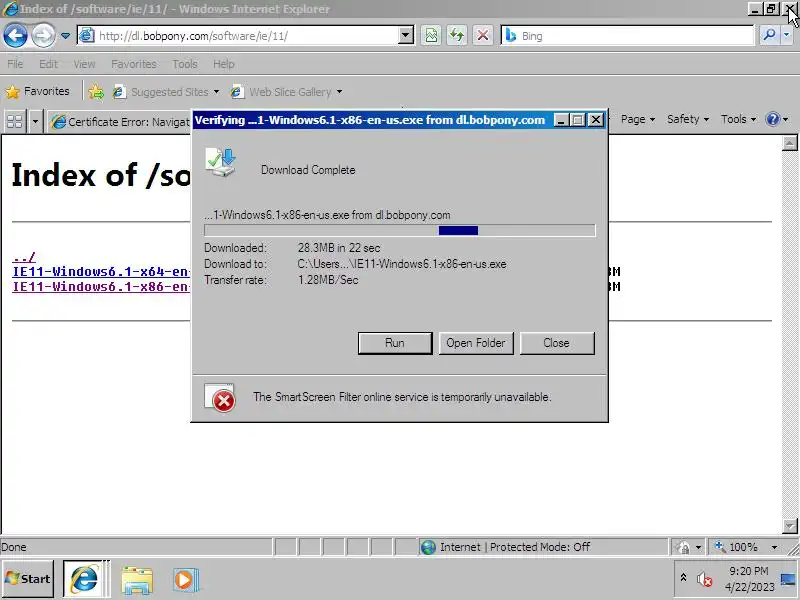This screenshot has width=800, height=600.
Task: Expand Web Slice Gallery dropdown arrow
Action: pos(339,92)
